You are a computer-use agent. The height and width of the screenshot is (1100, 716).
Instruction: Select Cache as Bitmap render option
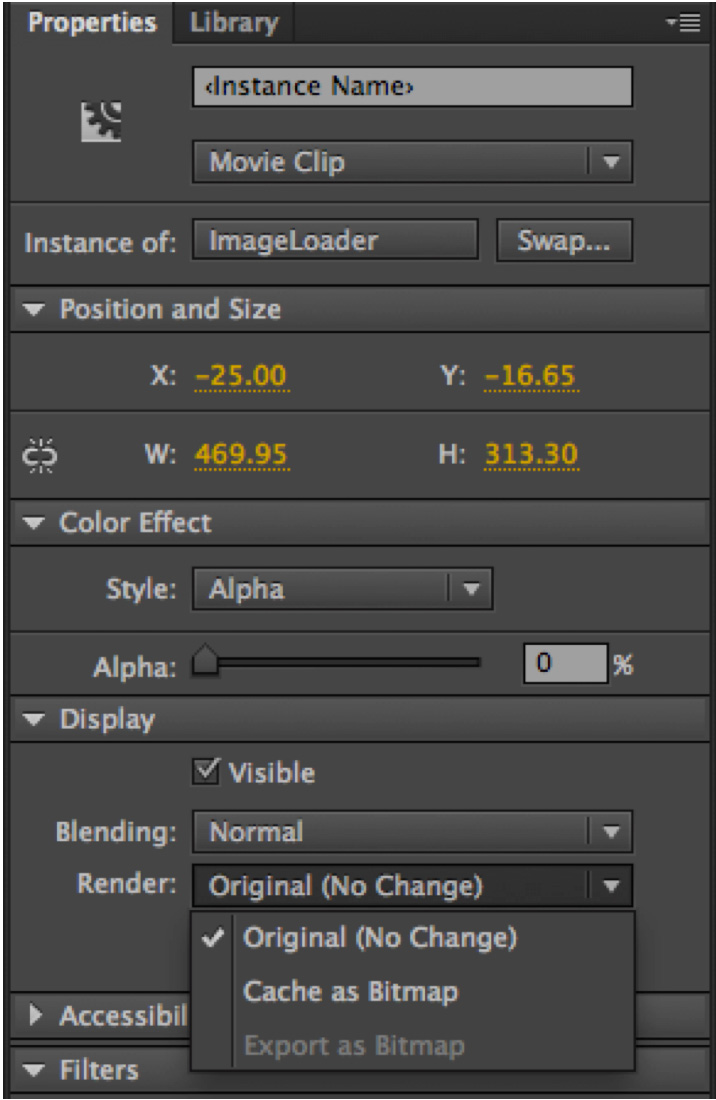tap(350, 992)
